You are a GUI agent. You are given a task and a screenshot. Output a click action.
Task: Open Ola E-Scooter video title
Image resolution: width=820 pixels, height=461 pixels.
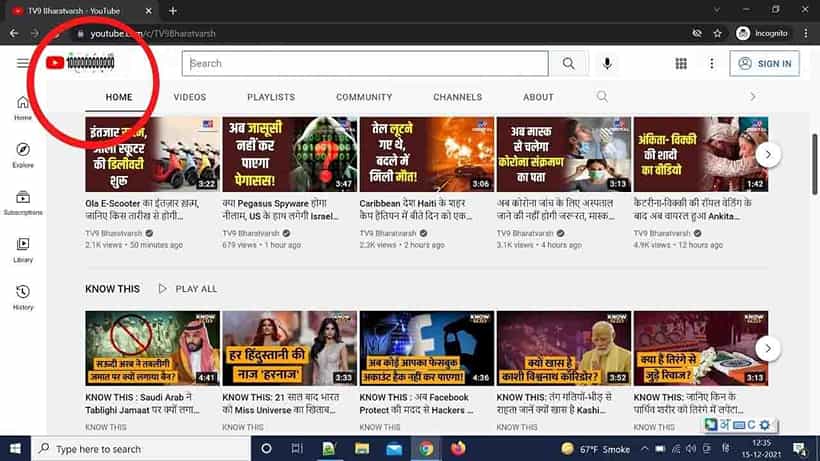coord(142,209)
